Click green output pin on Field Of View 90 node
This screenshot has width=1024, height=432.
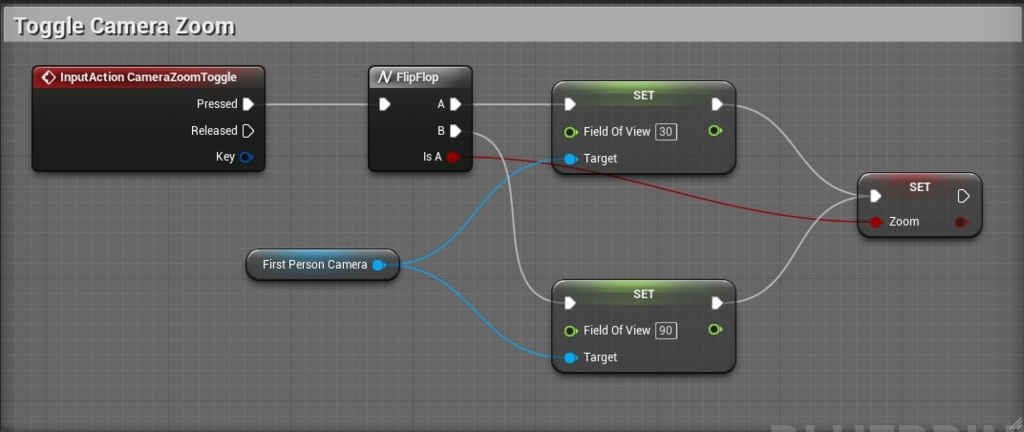715,330
